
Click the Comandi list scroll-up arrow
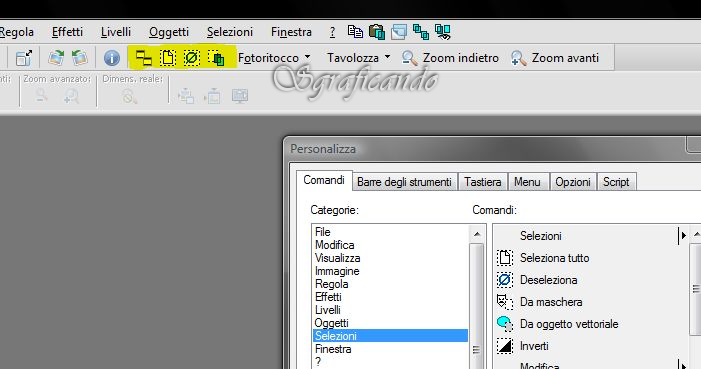point(696,234)
